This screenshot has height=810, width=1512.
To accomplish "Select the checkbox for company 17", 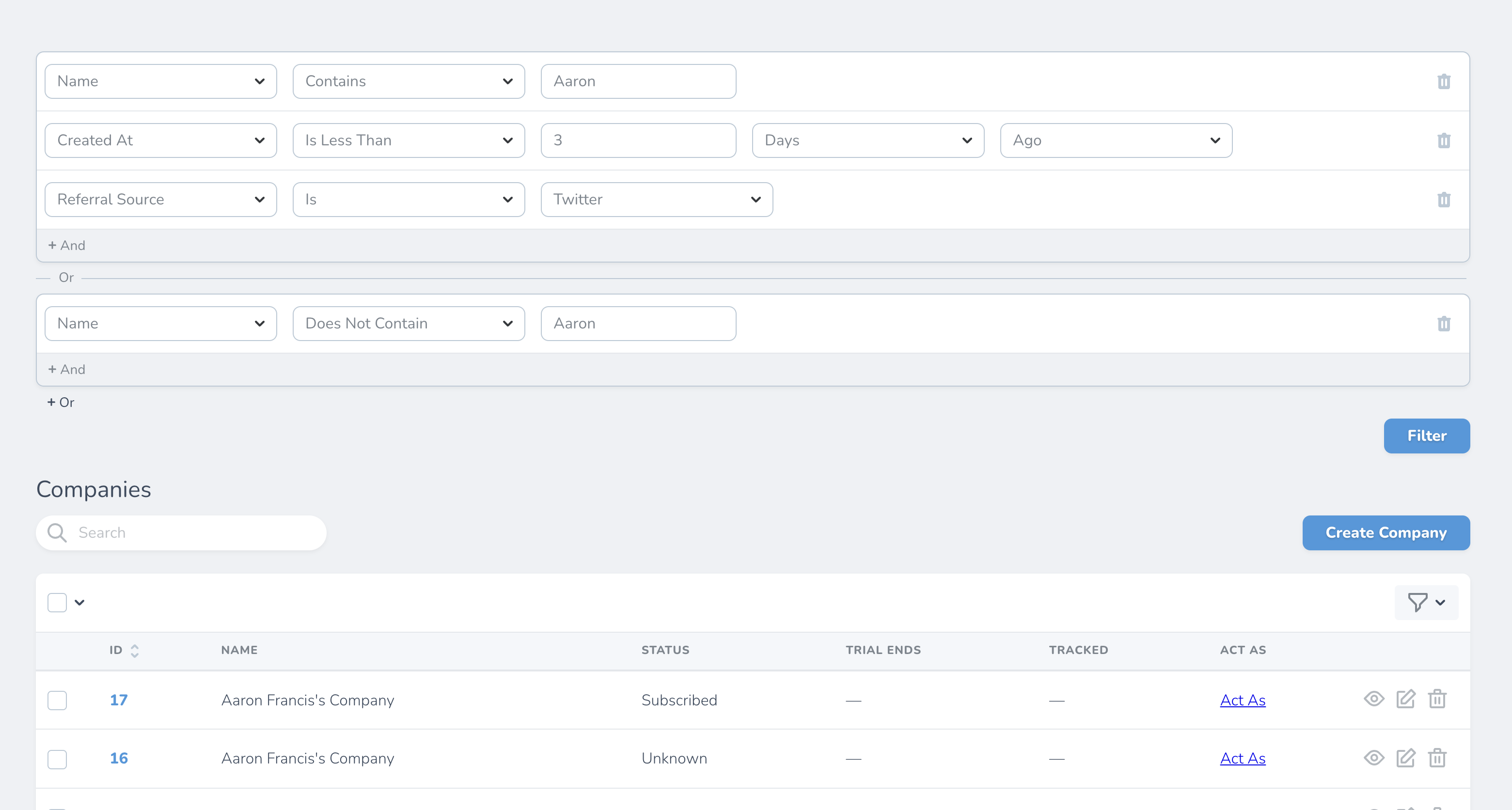I will 57,700.
